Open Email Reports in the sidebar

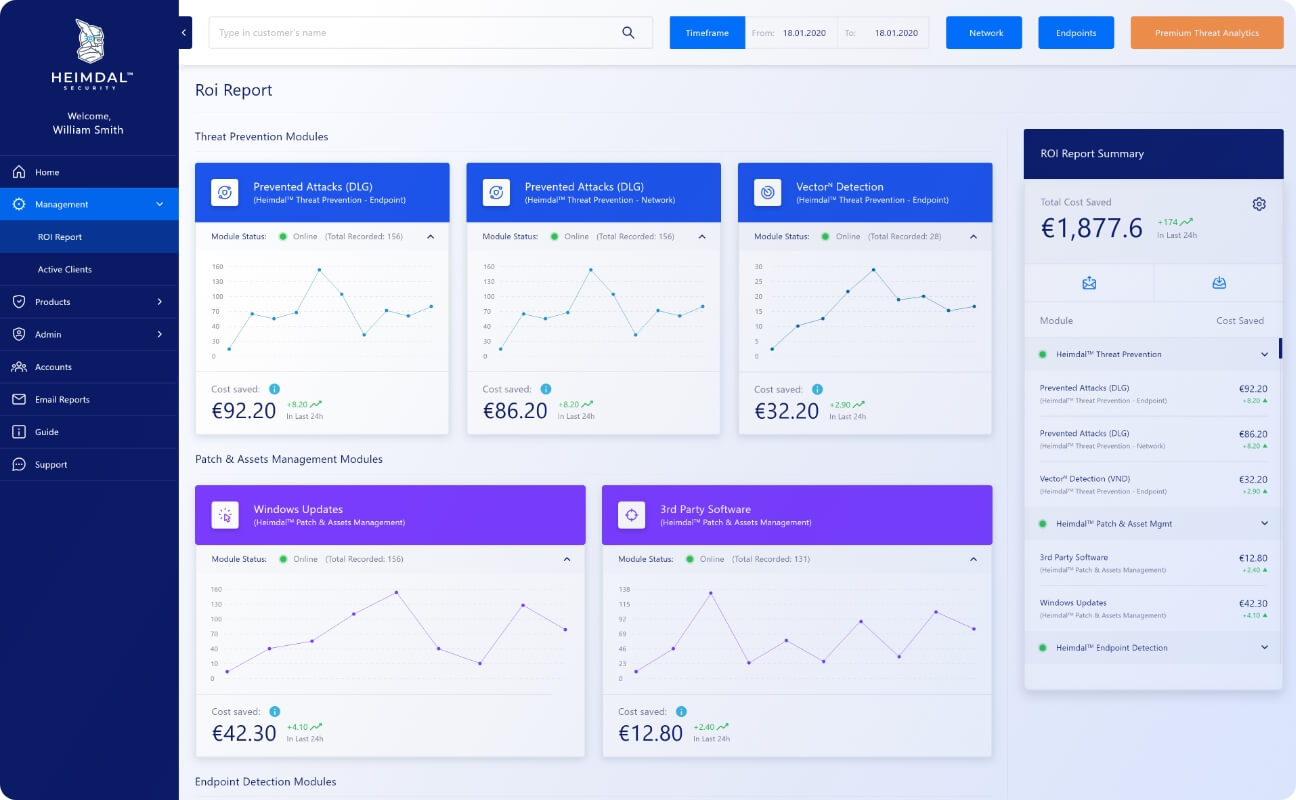click(x=89, y=399)
